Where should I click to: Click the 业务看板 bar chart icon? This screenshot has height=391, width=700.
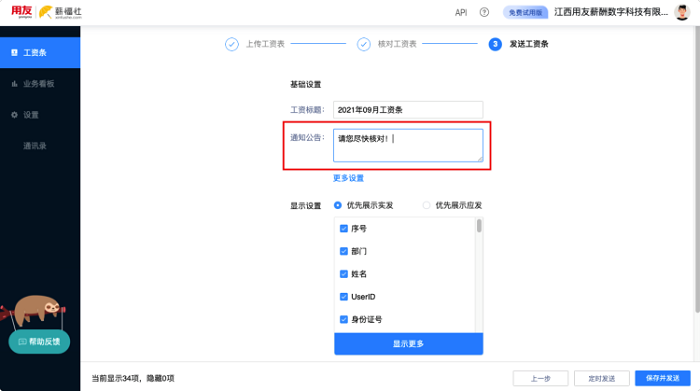pos(14,83)
